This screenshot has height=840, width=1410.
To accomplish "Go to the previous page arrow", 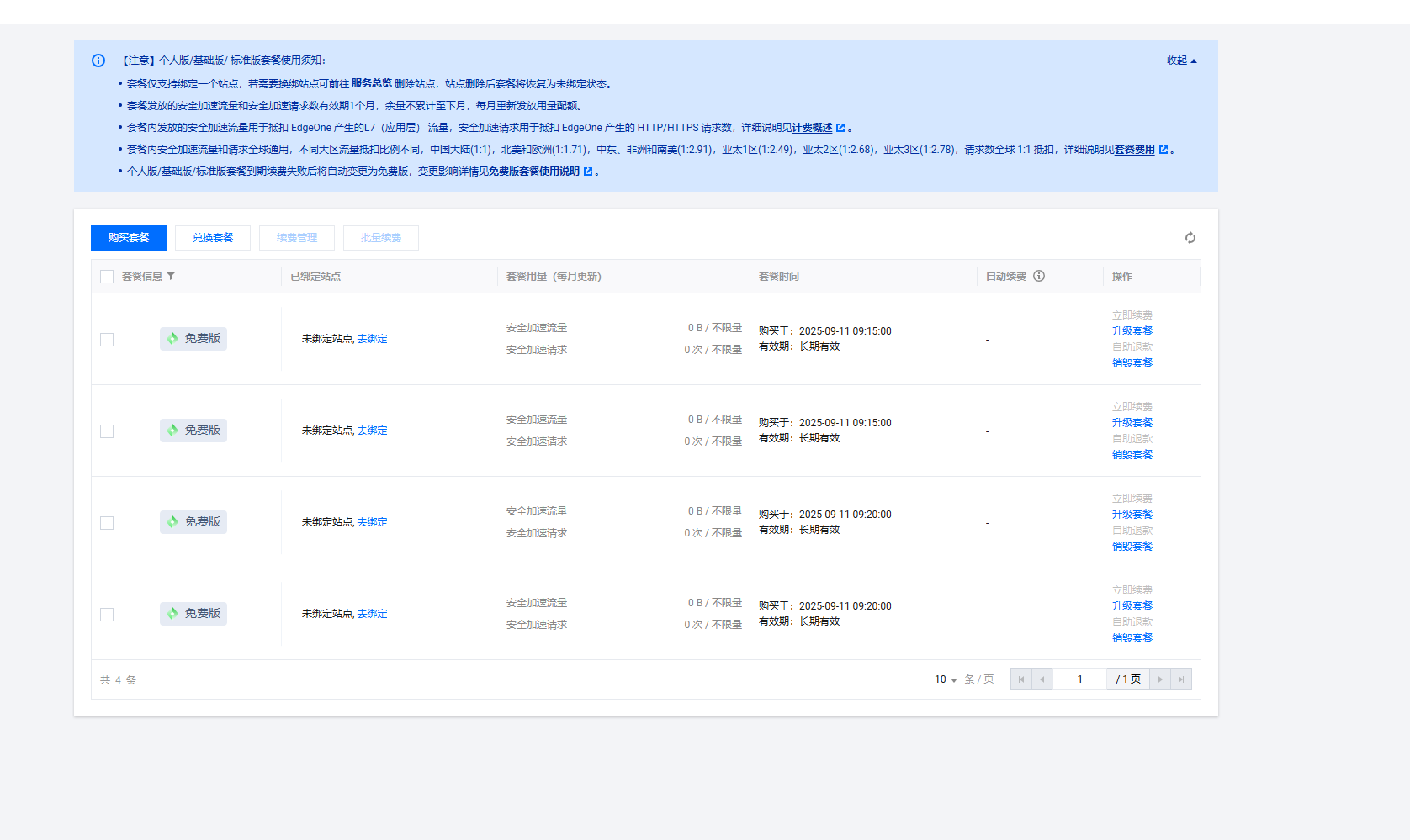I will tap(1042, 679).
